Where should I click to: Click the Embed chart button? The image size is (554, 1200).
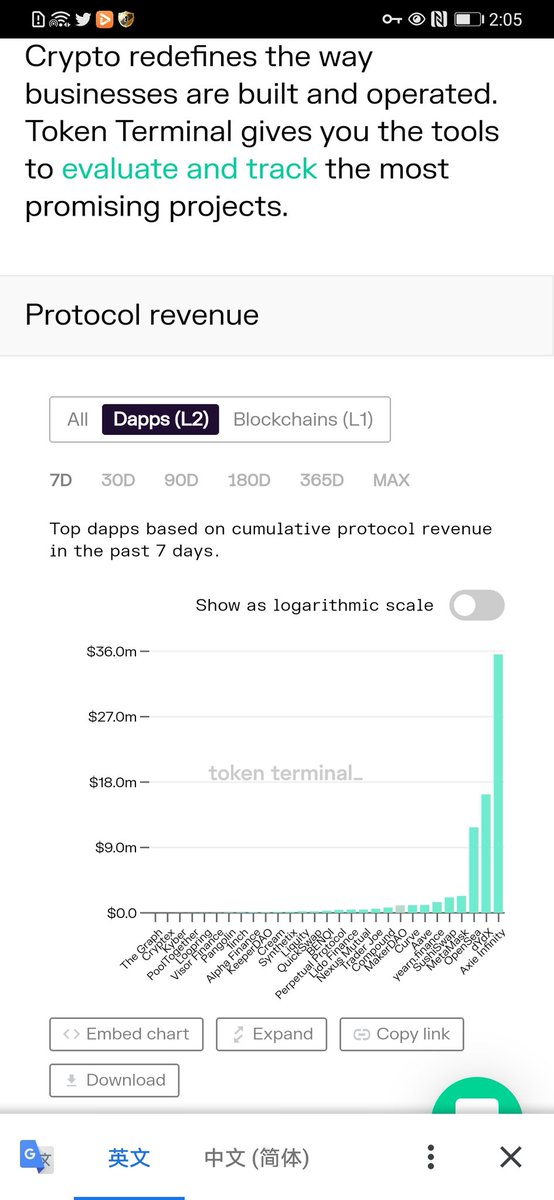(x=126, y=1034)
